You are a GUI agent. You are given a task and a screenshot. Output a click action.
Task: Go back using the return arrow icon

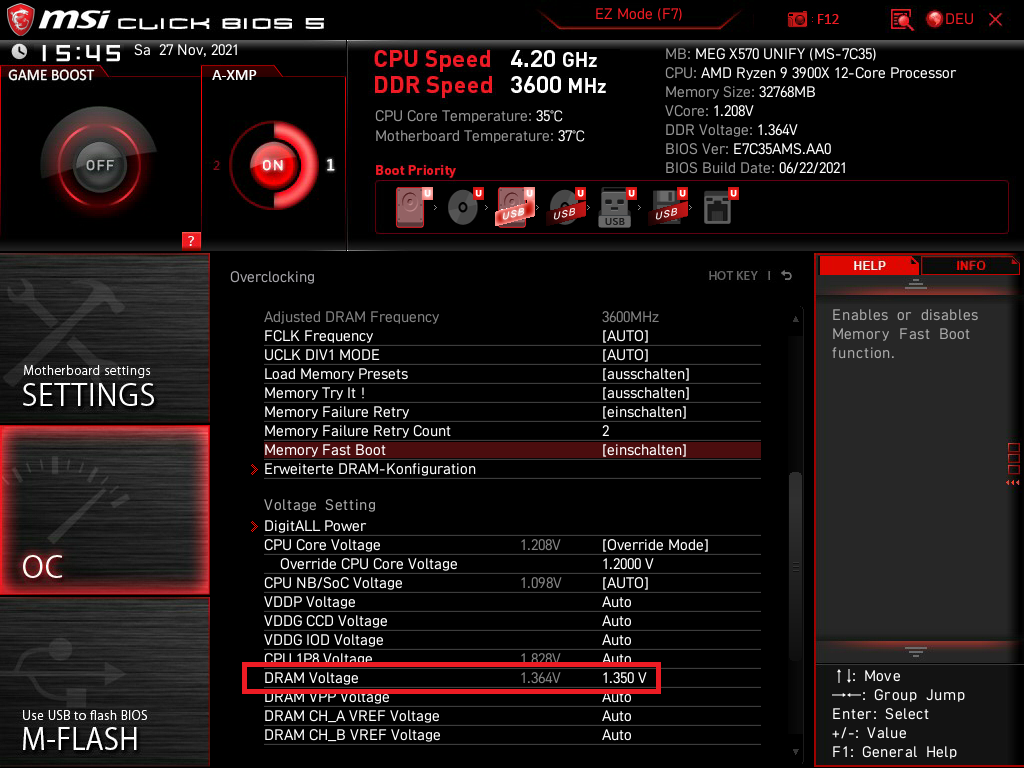click(787, 276)
